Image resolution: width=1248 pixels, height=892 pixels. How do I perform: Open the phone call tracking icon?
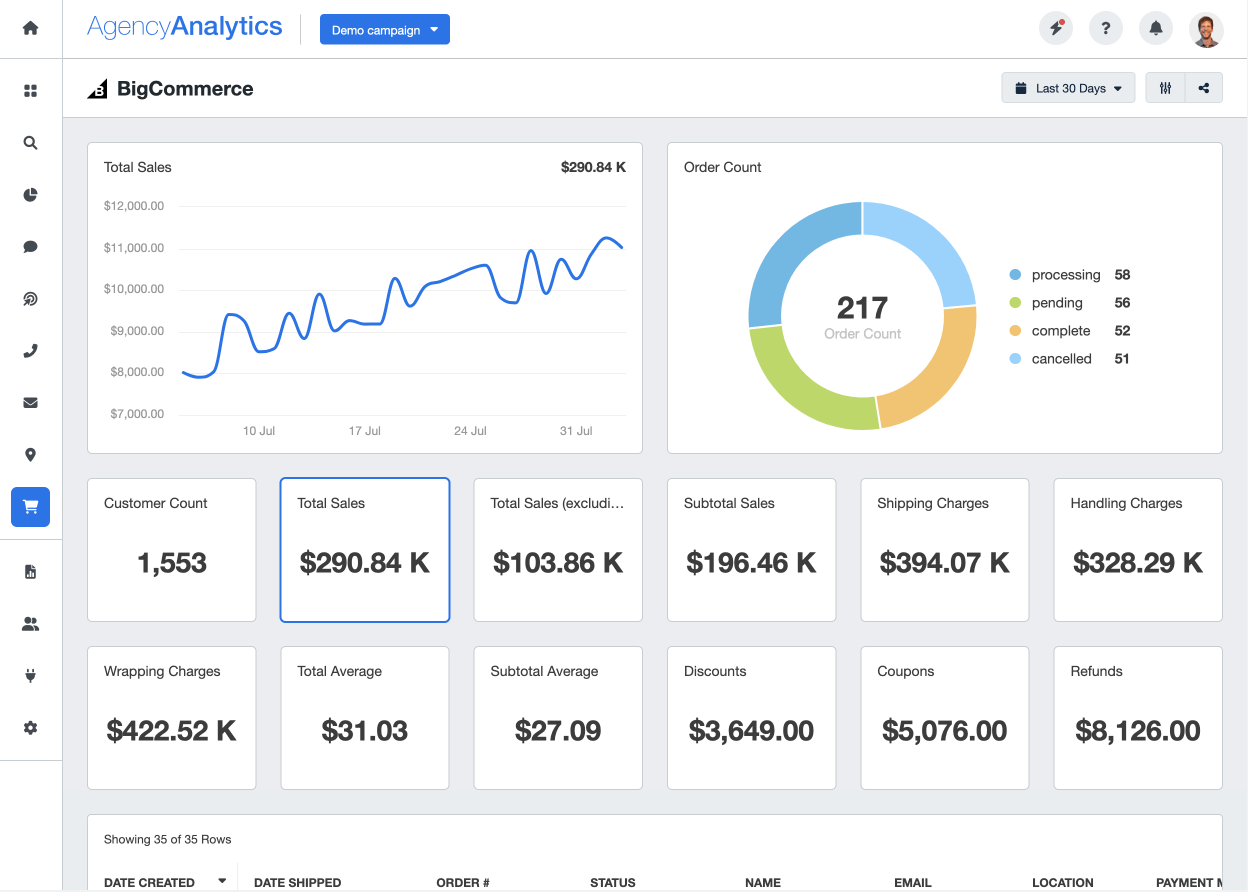coord(30,351)
